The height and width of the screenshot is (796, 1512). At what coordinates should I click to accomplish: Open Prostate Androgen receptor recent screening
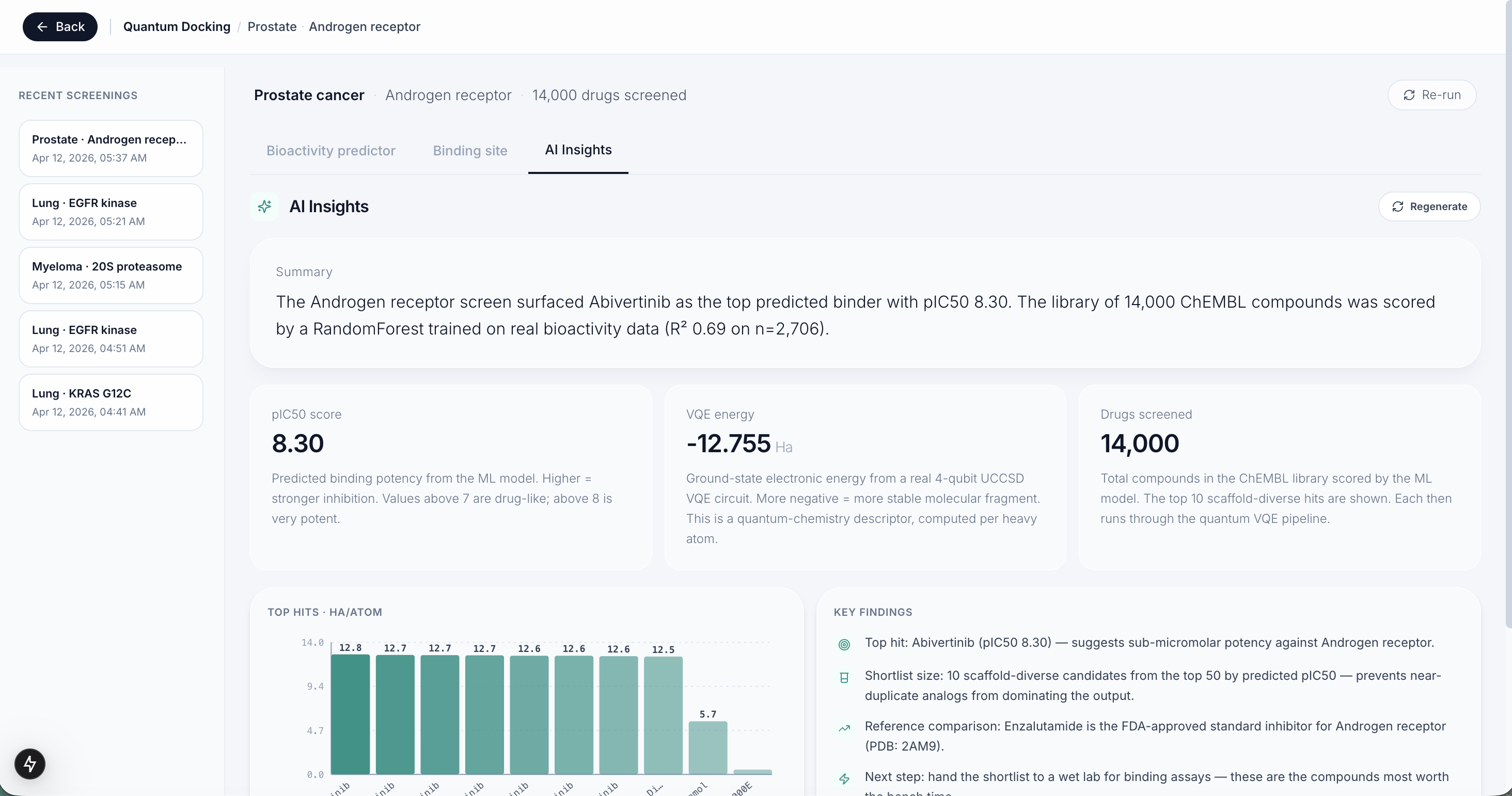coord(111,148)
